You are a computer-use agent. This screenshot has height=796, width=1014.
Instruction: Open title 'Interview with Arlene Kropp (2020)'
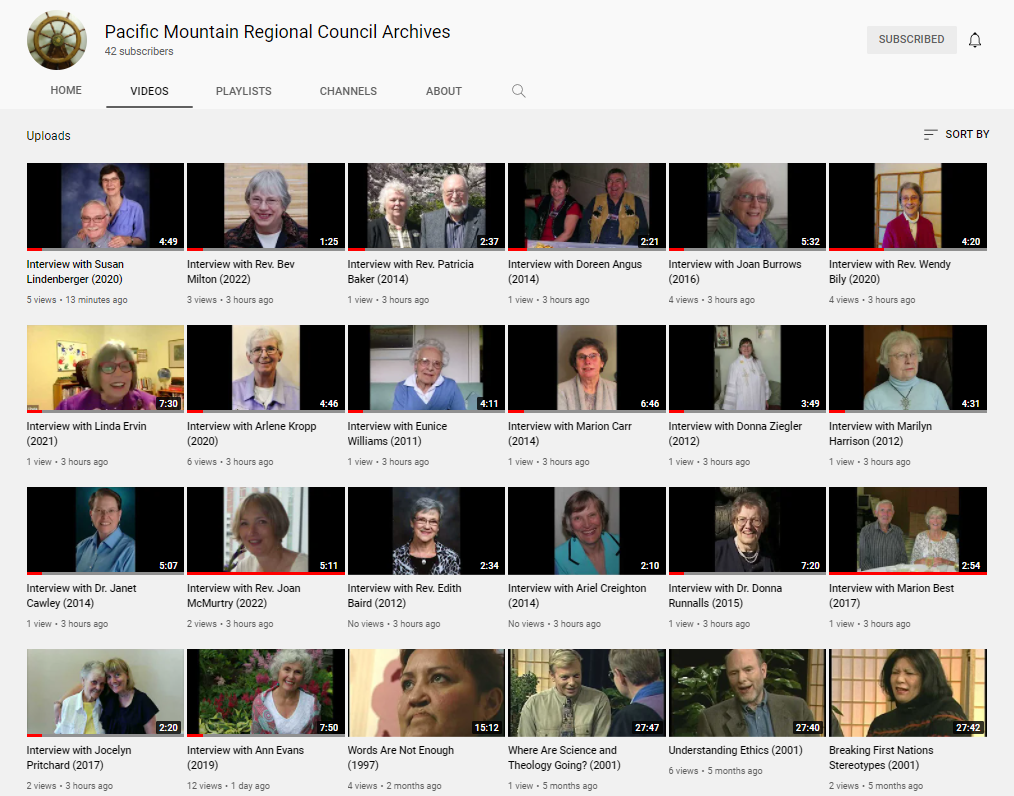(252, 434)
